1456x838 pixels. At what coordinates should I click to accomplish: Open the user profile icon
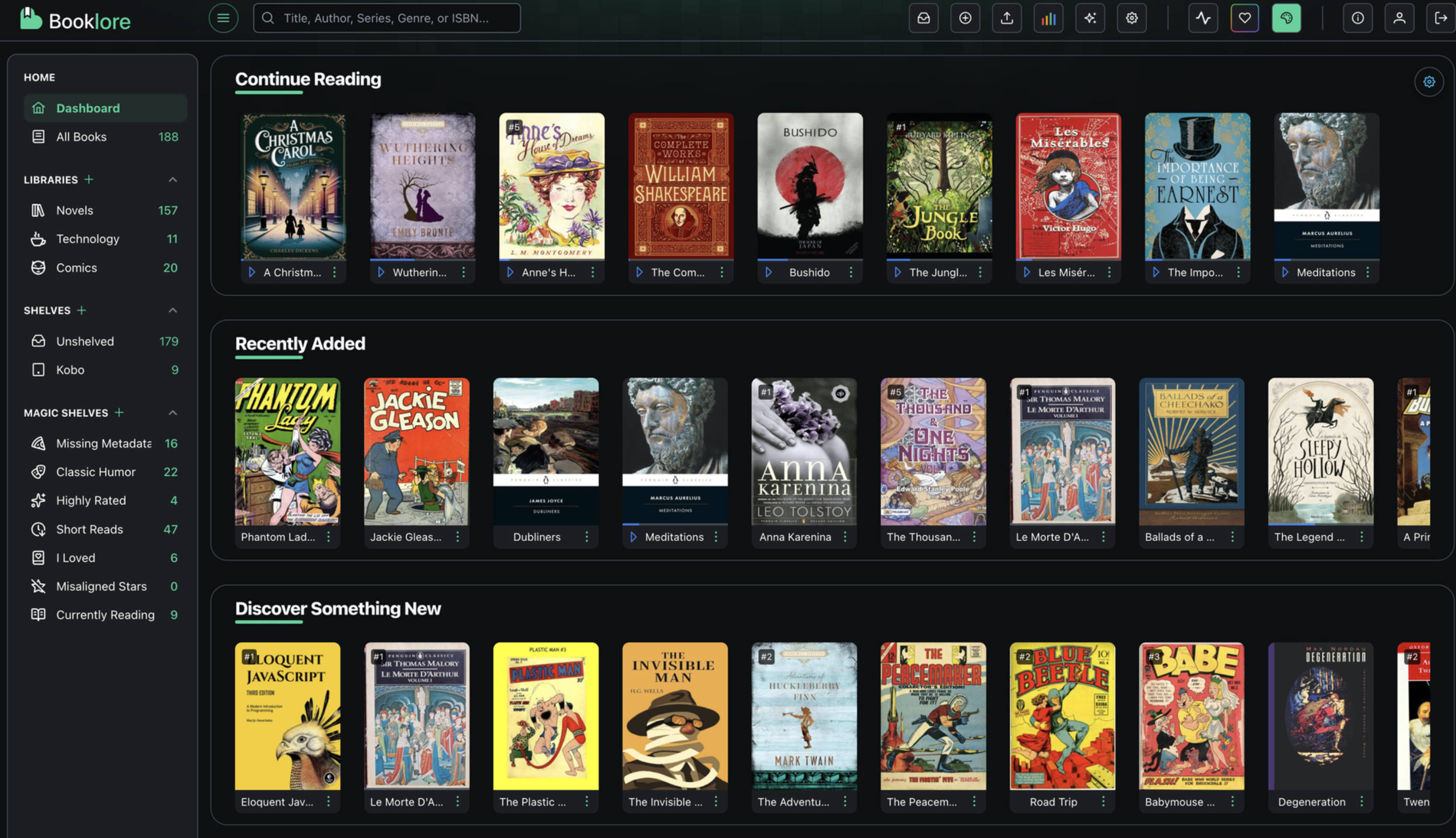[x=1399, y=18]
